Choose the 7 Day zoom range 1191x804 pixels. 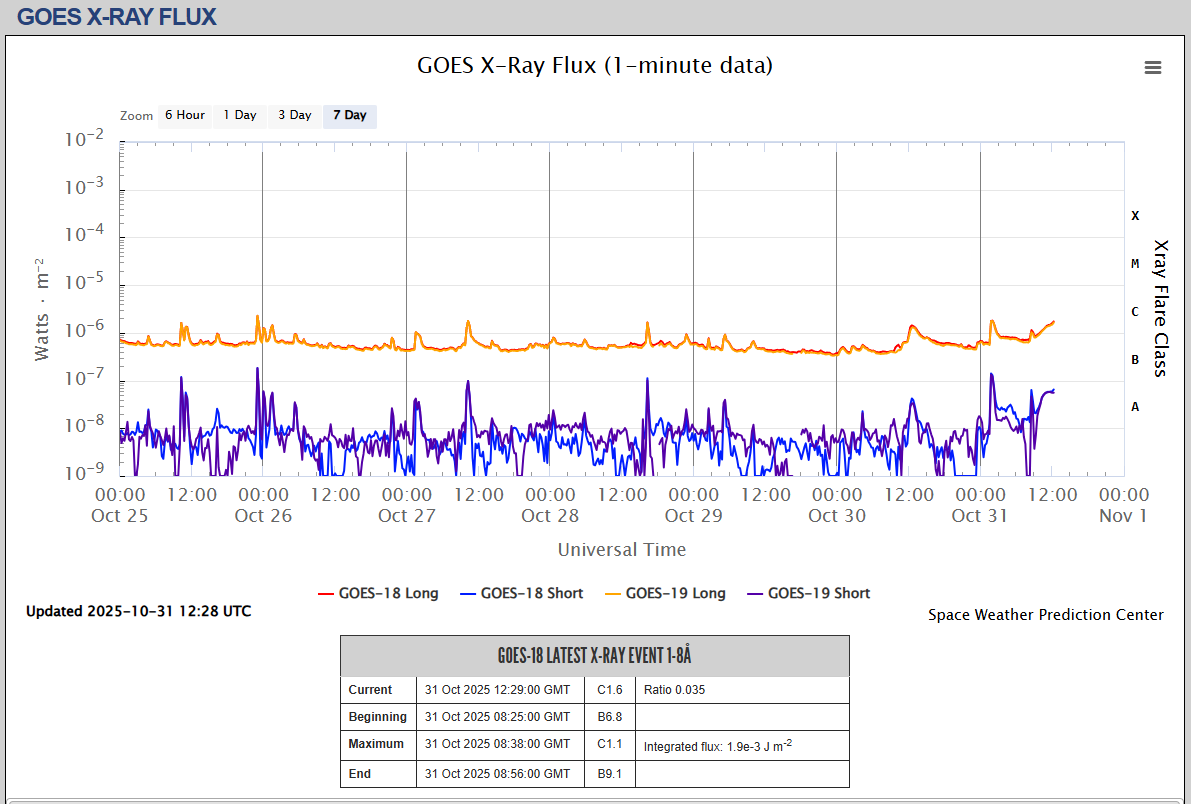(350, 115)
